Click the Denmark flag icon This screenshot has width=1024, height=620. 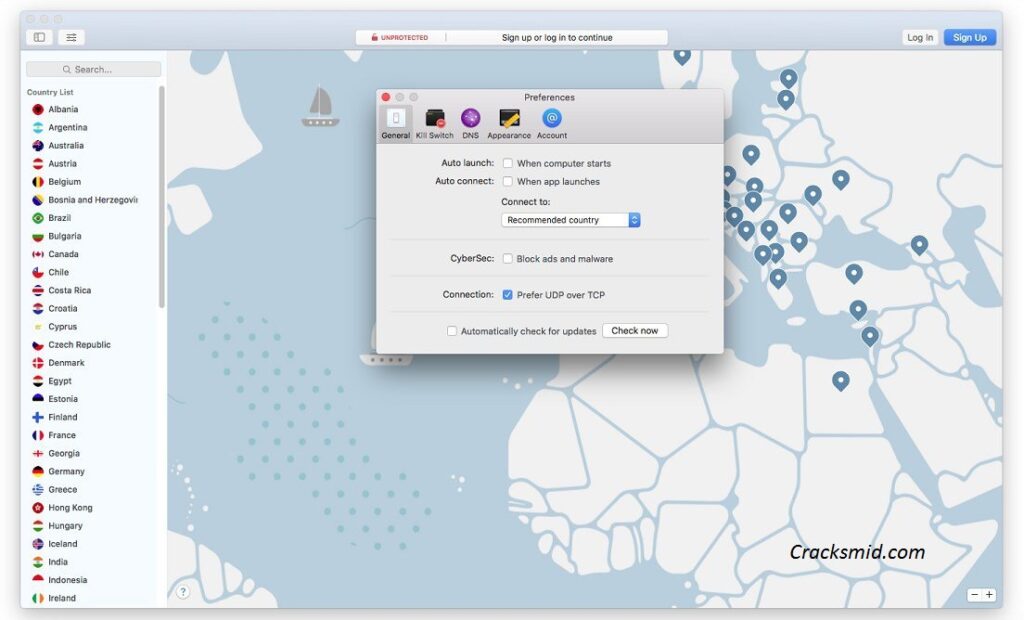(38, 363)
